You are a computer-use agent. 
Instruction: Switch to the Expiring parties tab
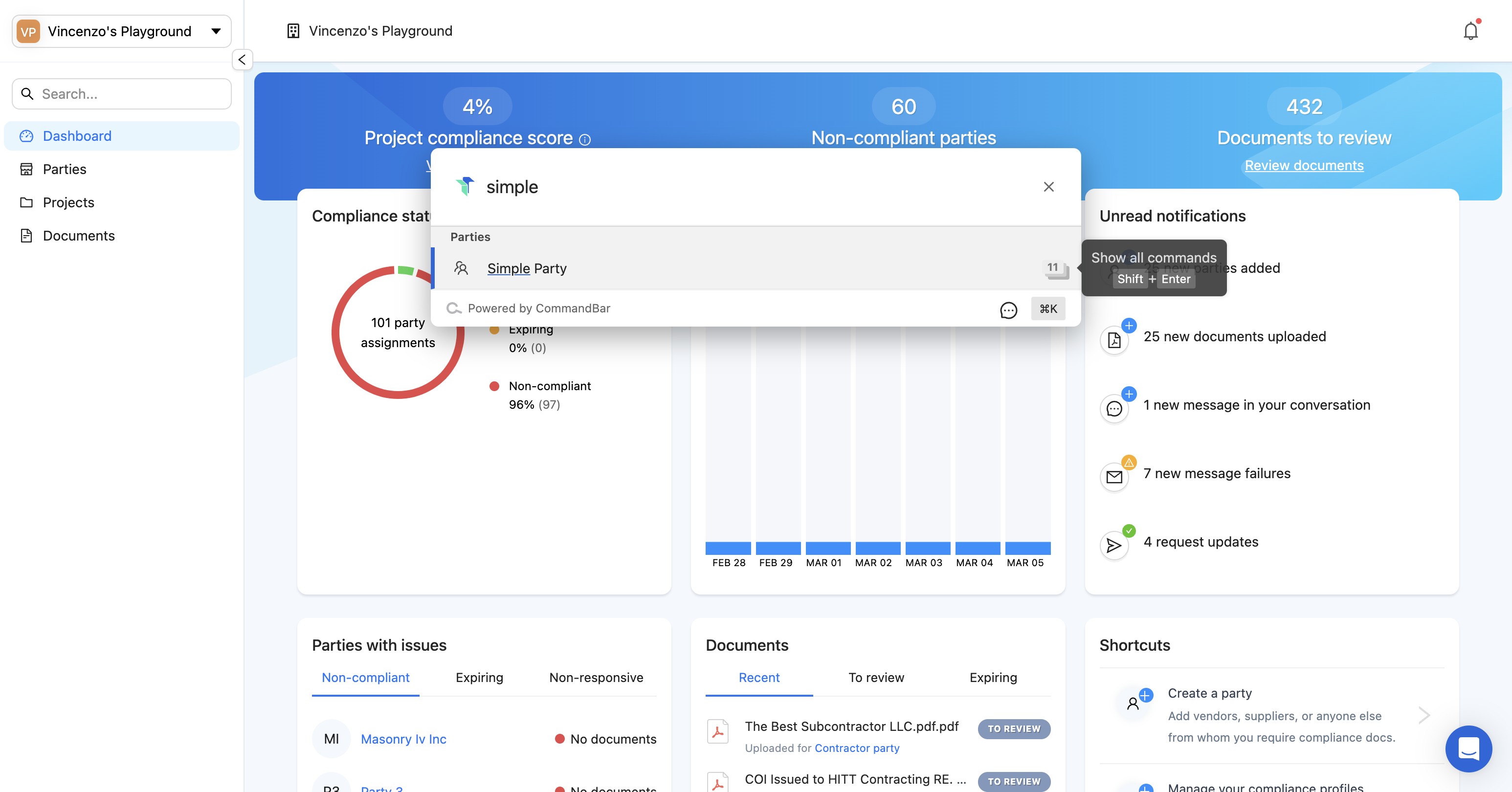click(x=479, y=677)
